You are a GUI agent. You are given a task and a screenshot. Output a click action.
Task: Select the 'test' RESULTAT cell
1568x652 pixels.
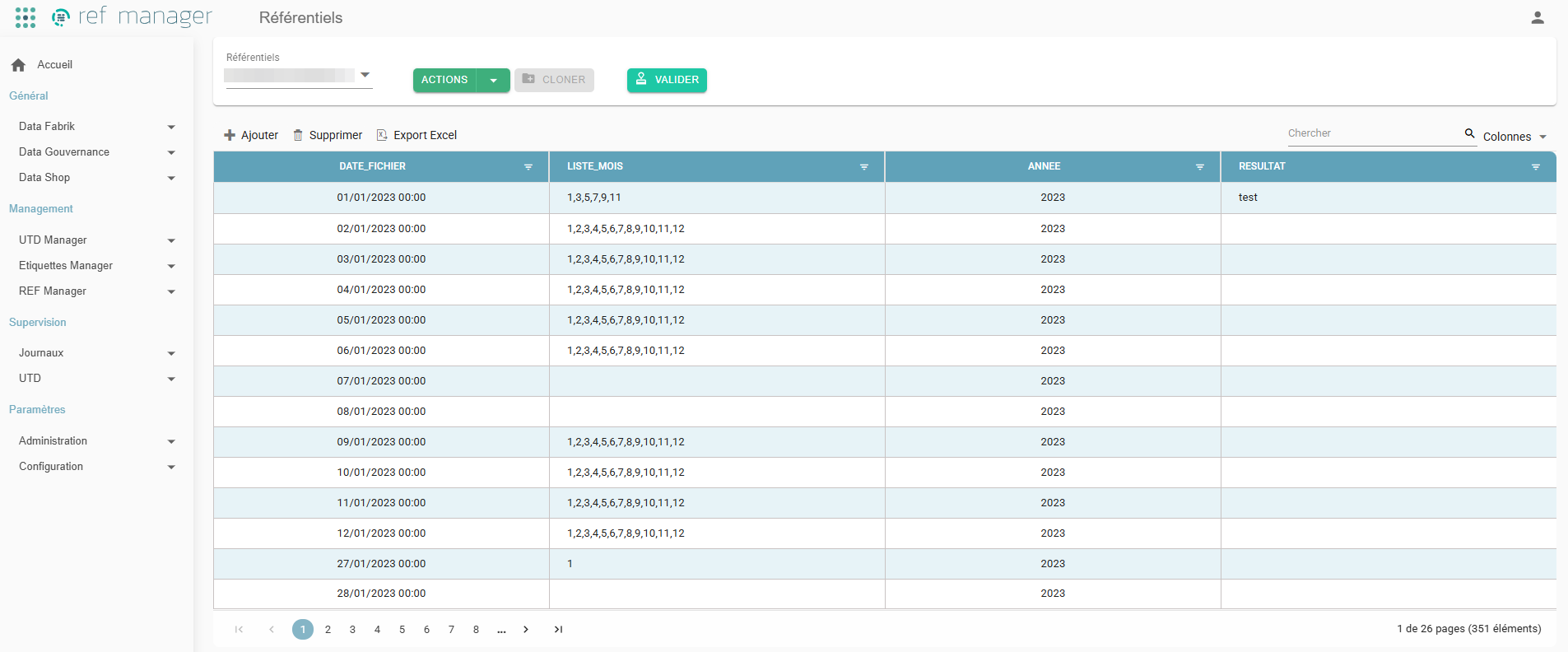click(1389, 198)
